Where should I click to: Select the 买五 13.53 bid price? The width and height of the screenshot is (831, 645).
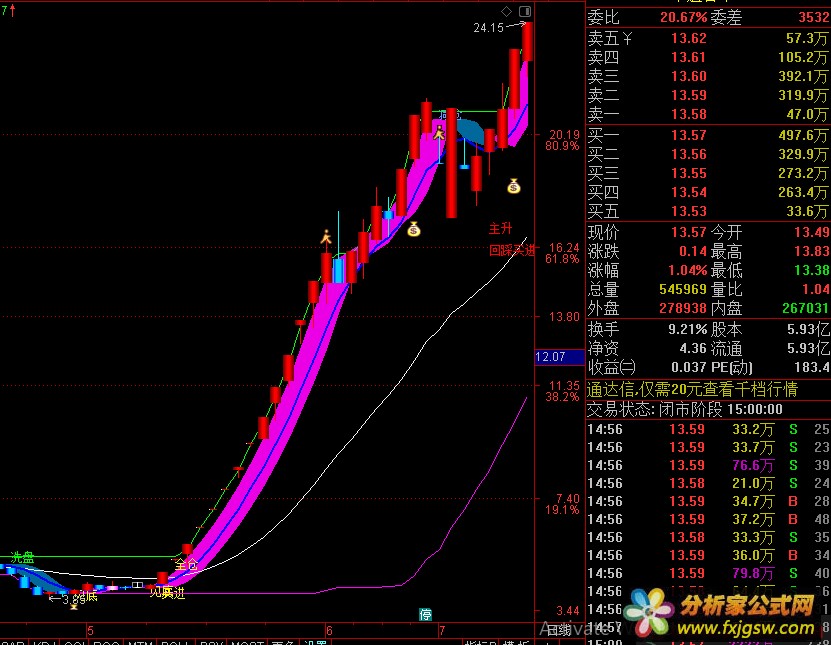(x=688, y=211)
